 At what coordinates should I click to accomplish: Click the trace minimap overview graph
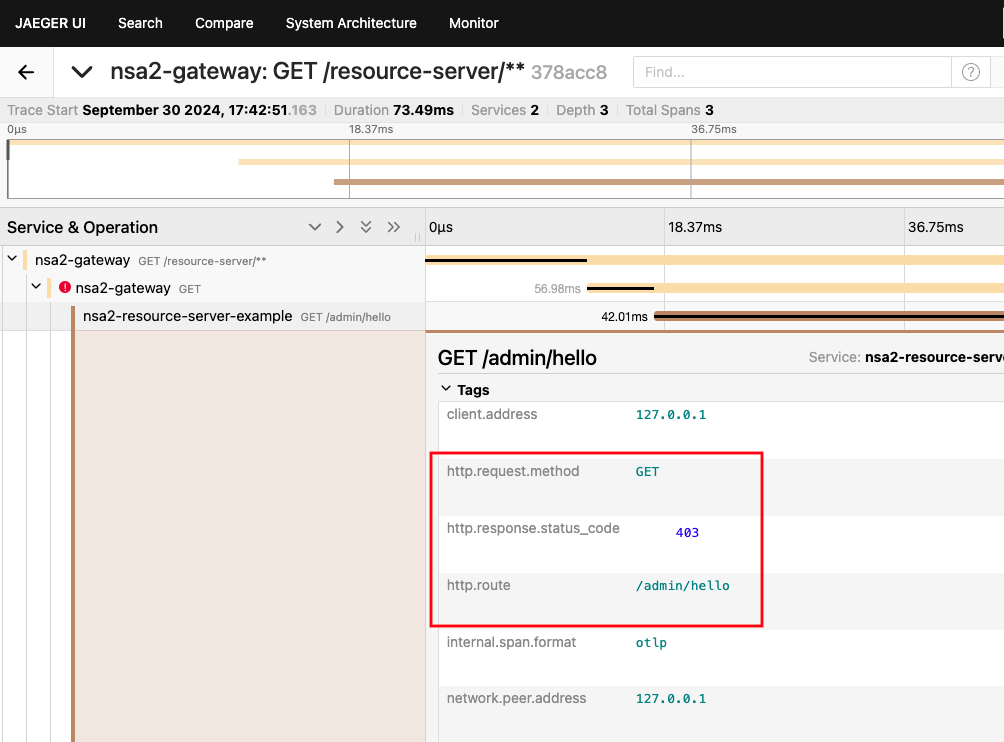coord(505,169)
